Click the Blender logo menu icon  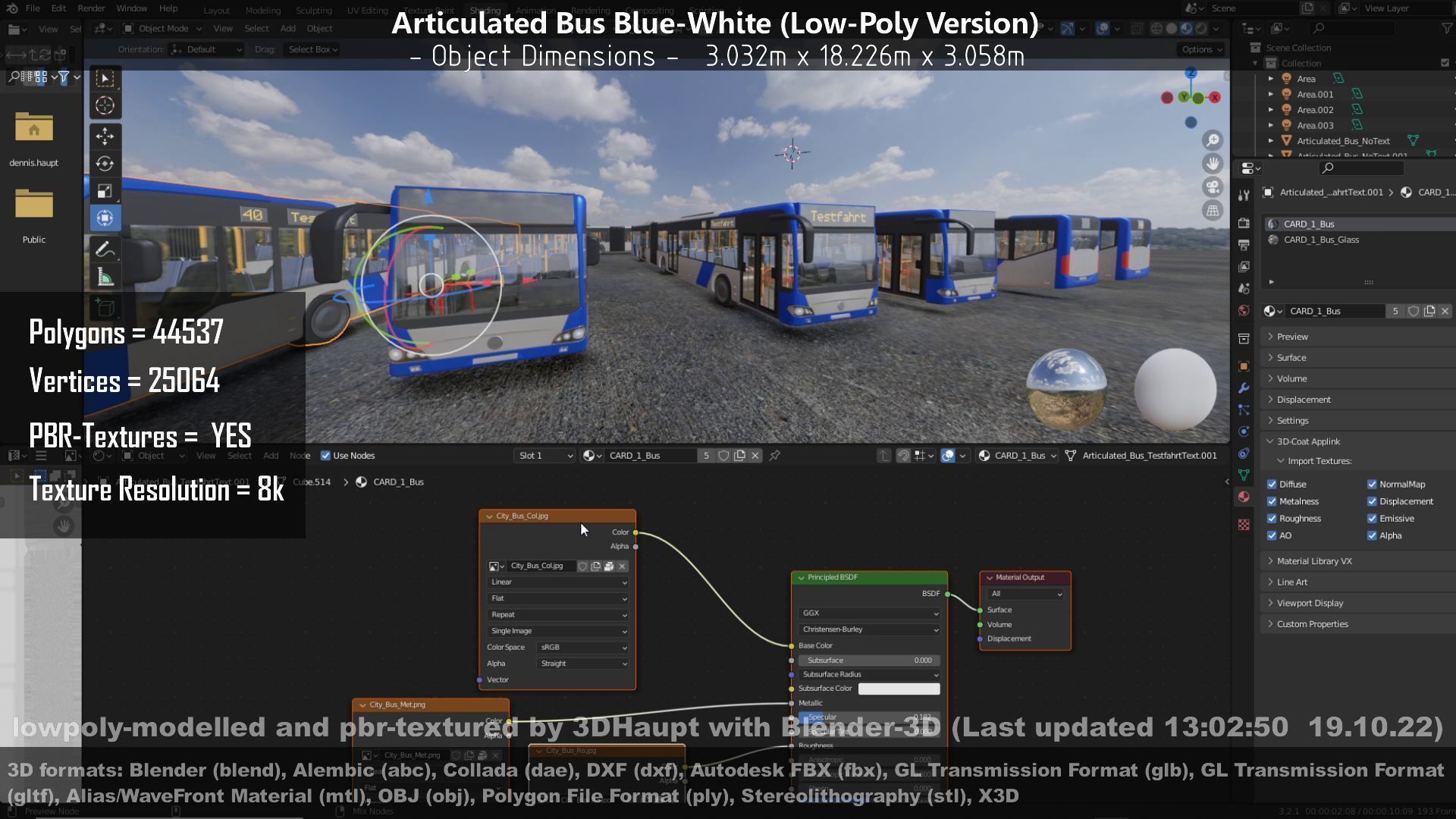[x=12, y=8]
